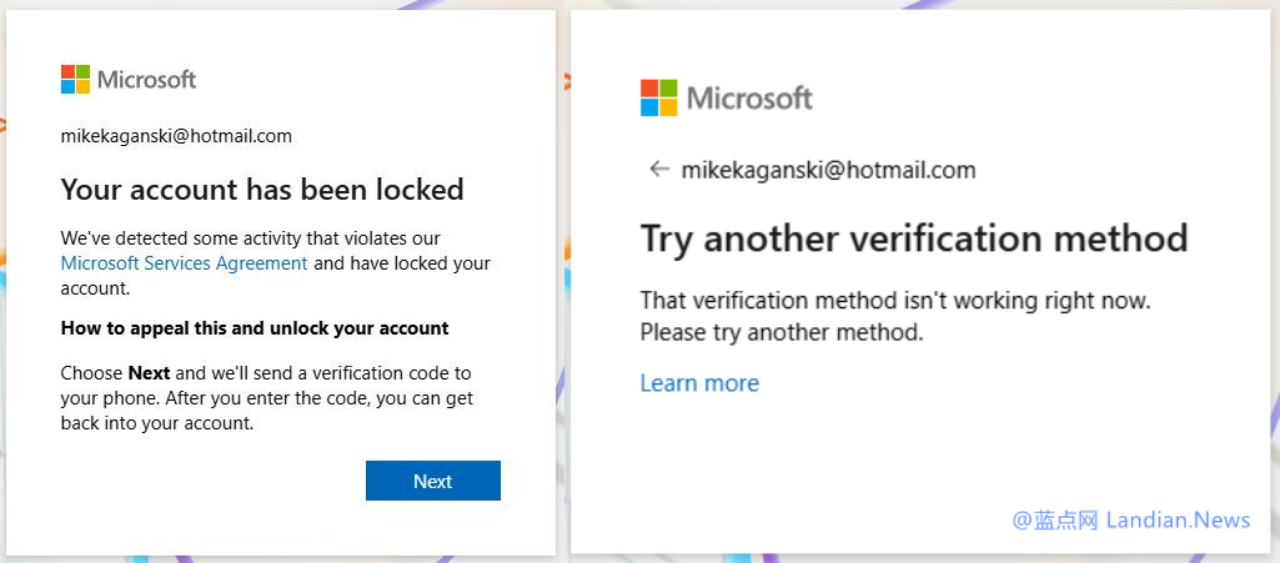1280x563 pixels.
Task: Click the "Your account has been locked" heading
Action: pyautogui.click(x=262, y=190)
